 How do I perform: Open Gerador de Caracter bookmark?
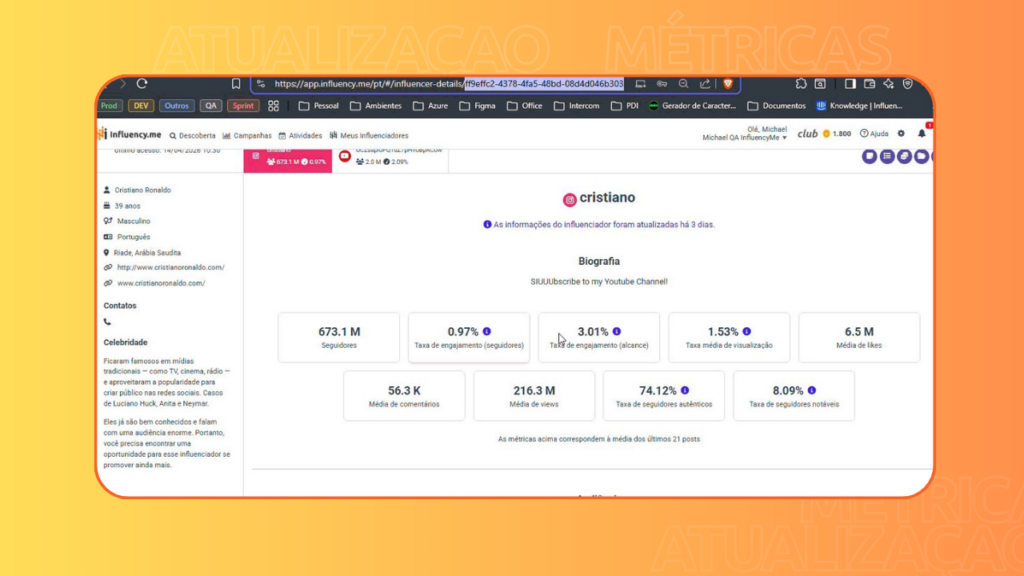[x=692, y=106]
